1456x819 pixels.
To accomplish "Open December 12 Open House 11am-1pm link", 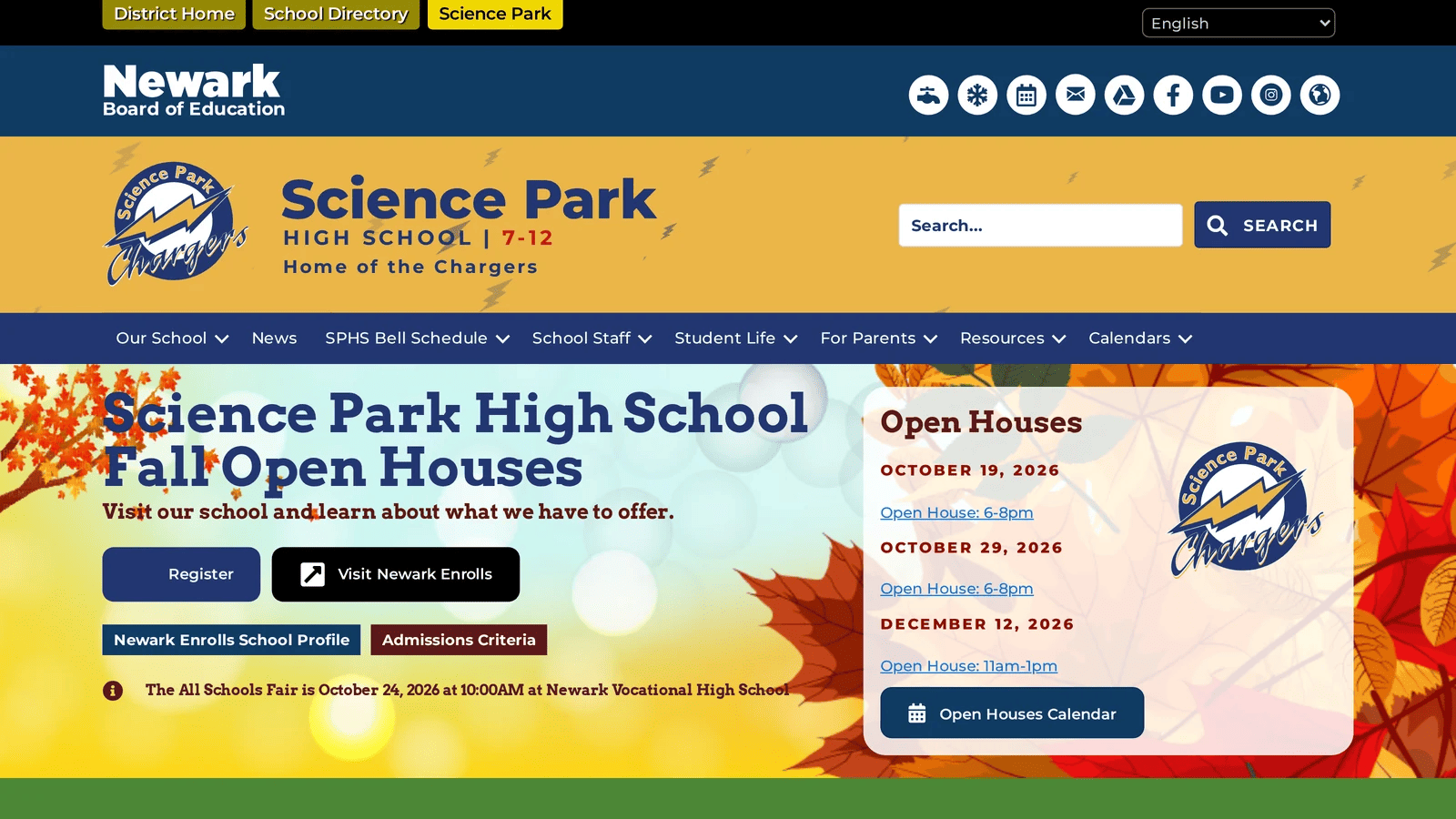I will coord(968,666).
